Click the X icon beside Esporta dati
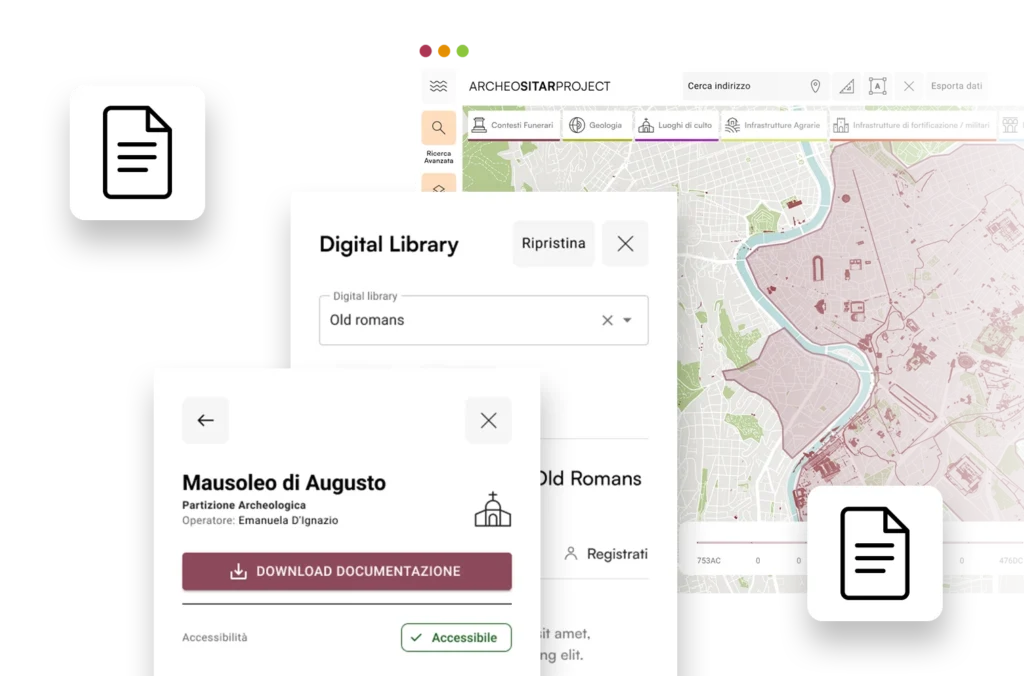Screen dimensions: 1024x676 [908, 86]
